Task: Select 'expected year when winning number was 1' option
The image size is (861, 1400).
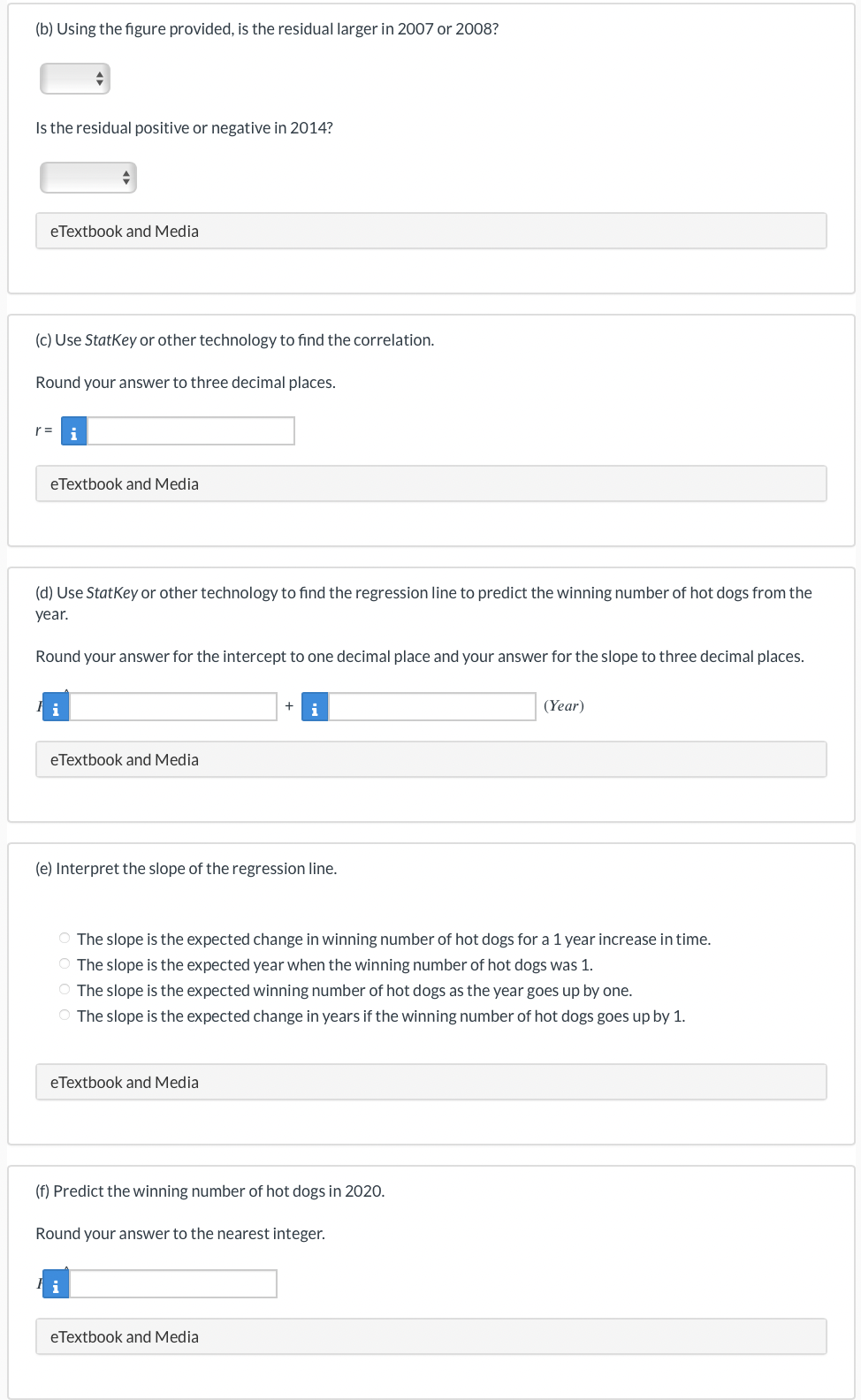Action: (x=65, y=964)
